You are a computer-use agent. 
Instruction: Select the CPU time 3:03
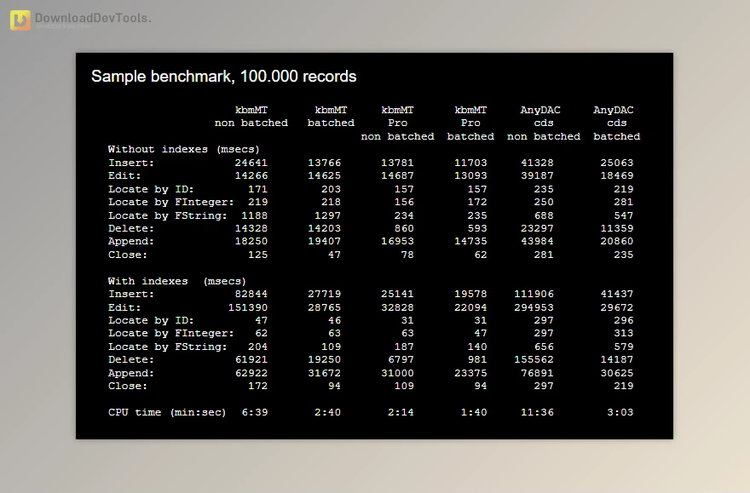pyautogui.click(x=620, y=412)
